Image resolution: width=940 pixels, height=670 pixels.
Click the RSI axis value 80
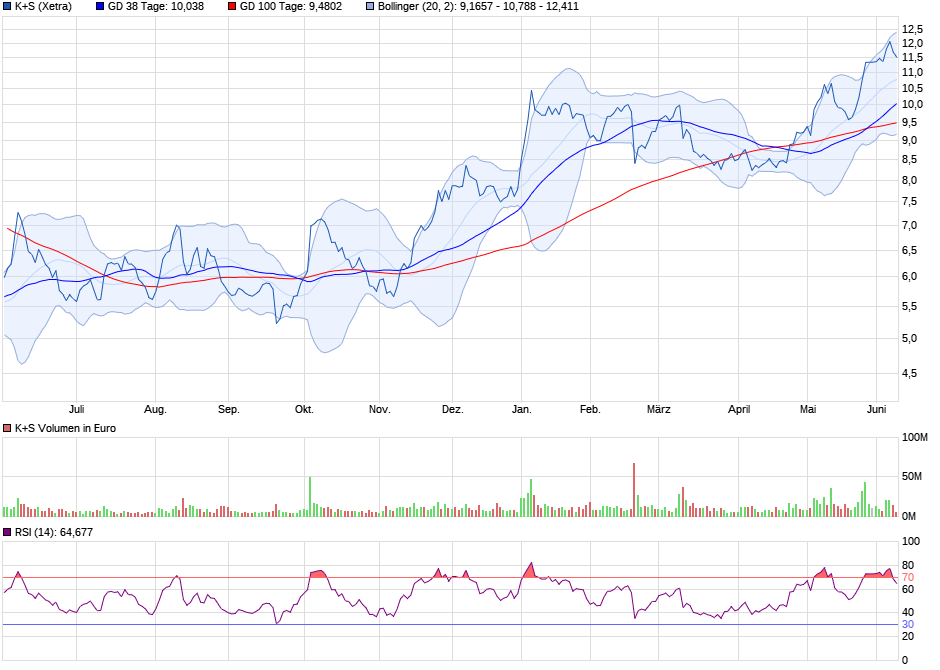click(x=908, y=565)
